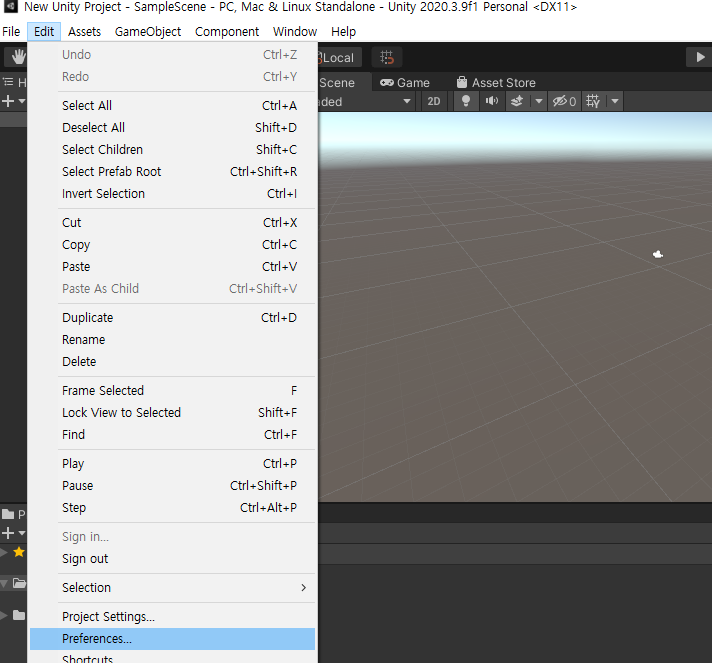The height and width of the screenshot is (663, 712).
Task: Choose Select All from Edit menu
Action: click(173, 105)
